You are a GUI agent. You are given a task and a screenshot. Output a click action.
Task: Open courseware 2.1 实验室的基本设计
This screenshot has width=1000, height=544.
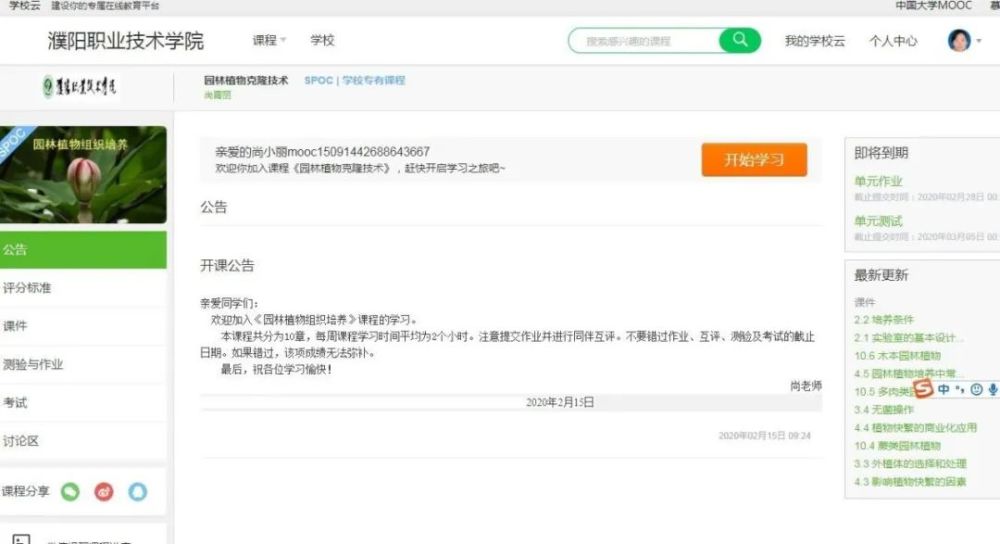pos(908,337)
